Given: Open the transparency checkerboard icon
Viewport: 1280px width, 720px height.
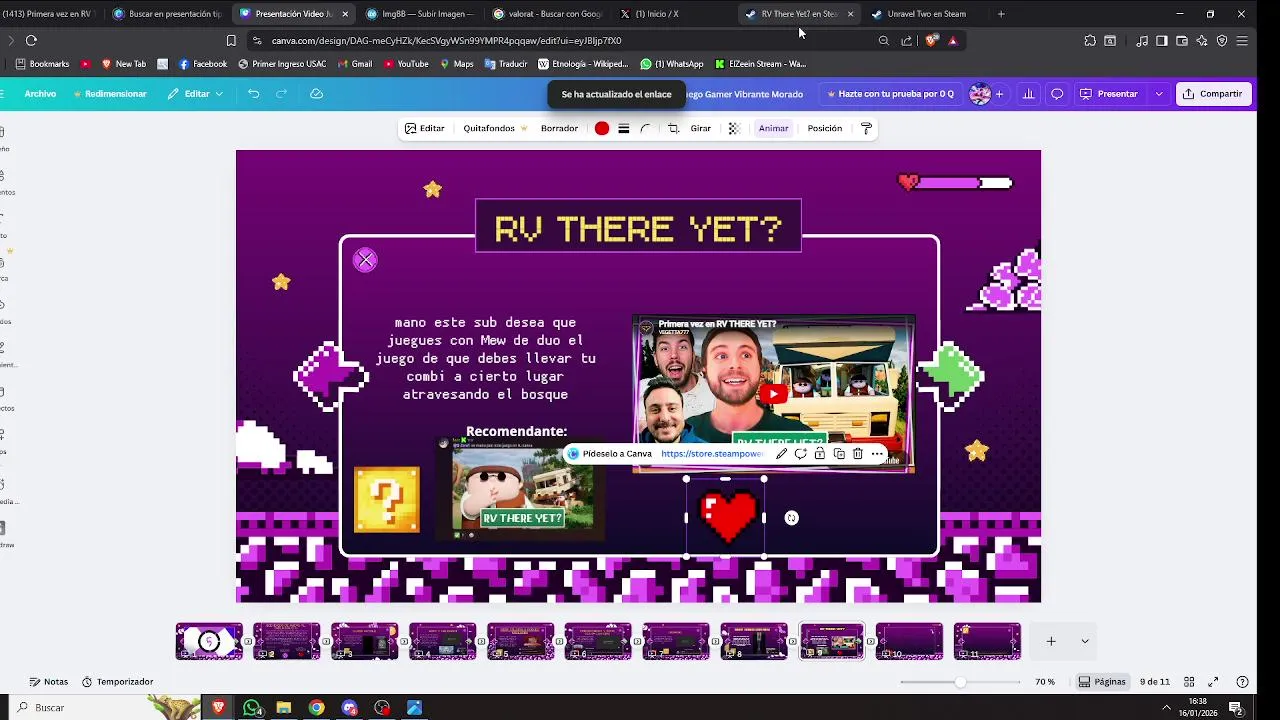Looking at the screenshot, I should pyautogui.click(x=734, y=128).
